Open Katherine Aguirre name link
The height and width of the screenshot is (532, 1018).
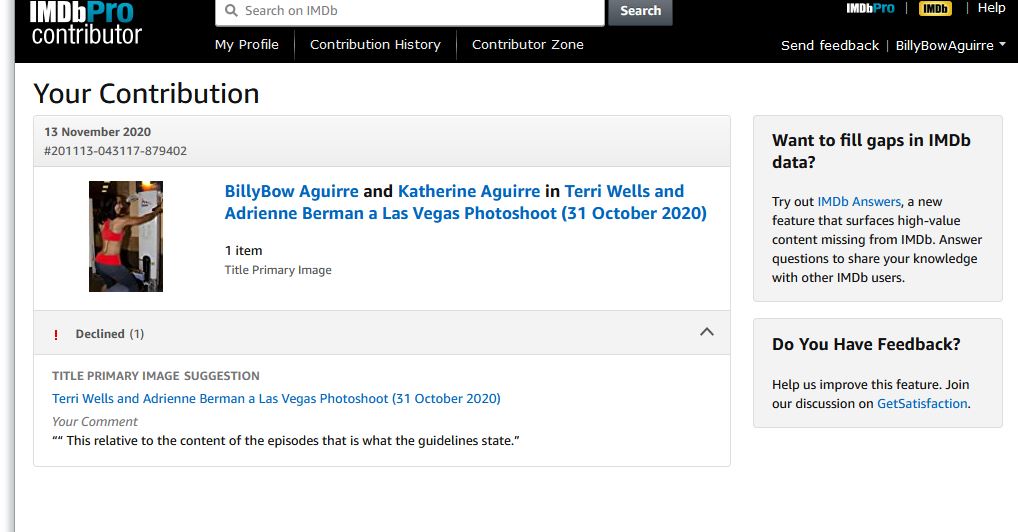pos(468,191)
